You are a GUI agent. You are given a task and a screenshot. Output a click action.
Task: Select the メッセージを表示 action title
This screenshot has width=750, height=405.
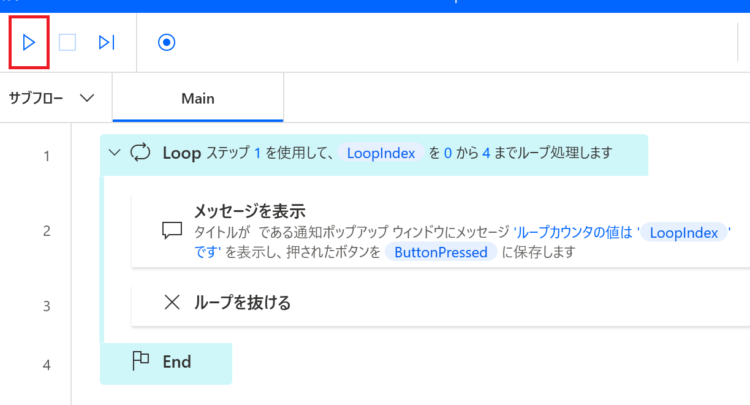pyautogui.click(x=250, y=211)
